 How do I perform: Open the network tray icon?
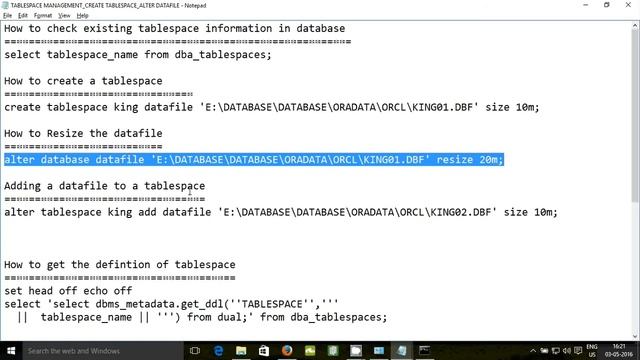(556, 351)
